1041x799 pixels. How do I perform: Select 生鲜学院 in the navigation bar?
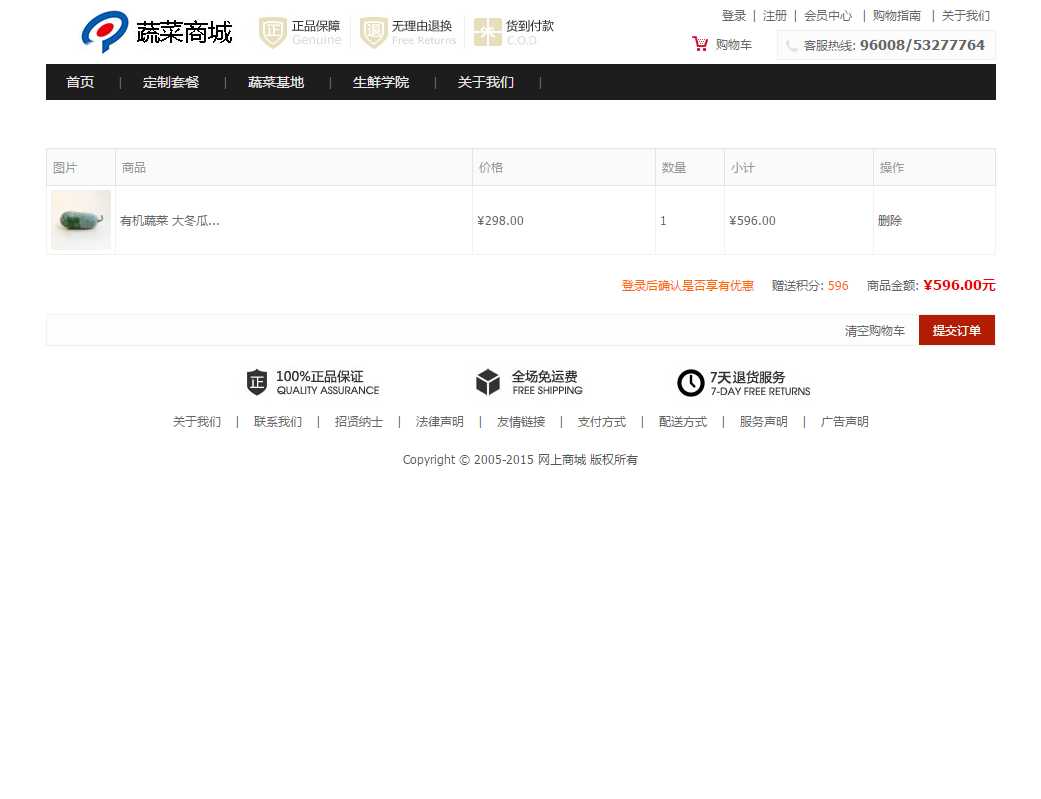tap(381, 82)
